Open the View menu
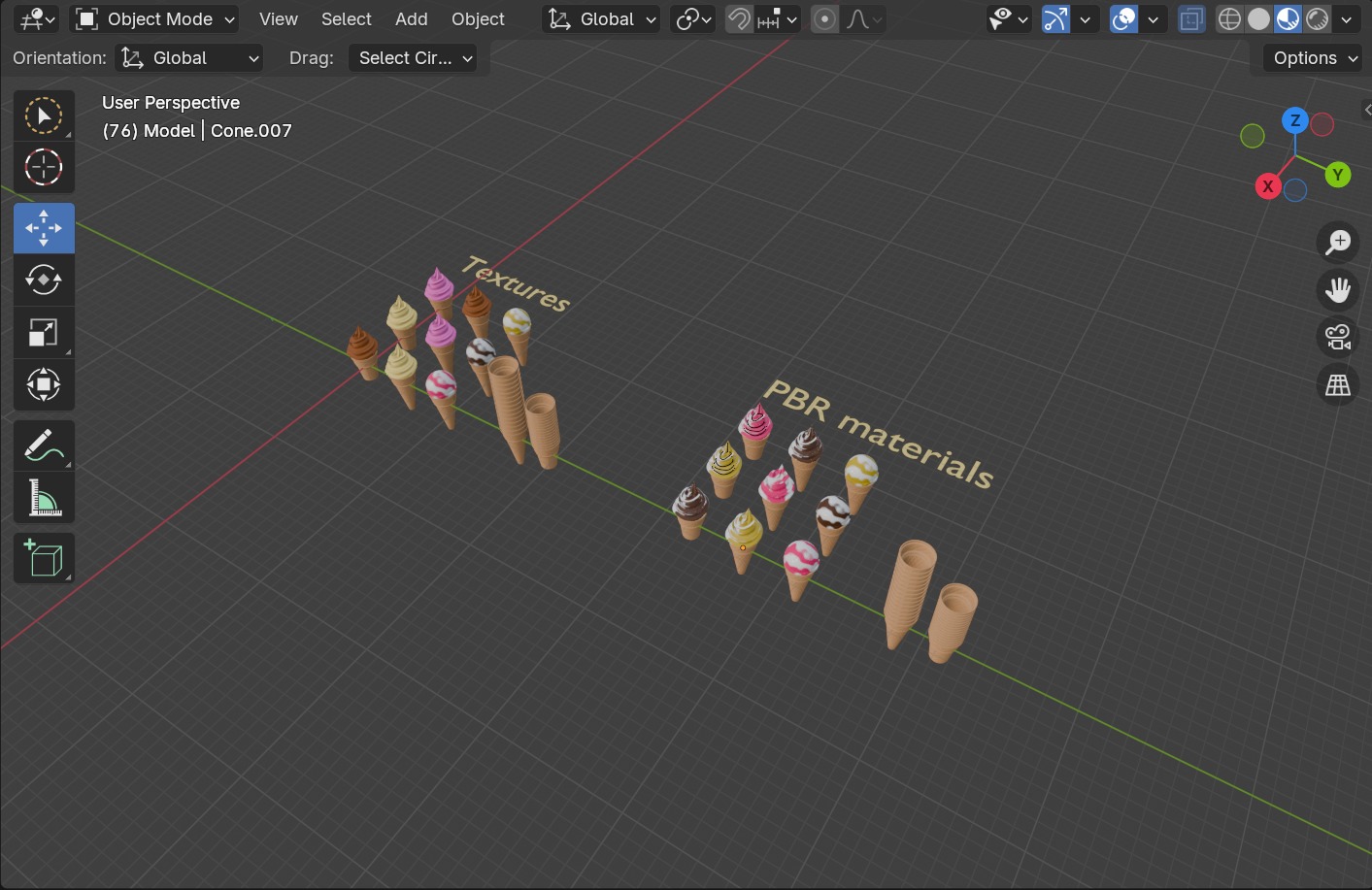This screenshot has height=890, width=1372. pyautogui.click(x=278, y=19)
